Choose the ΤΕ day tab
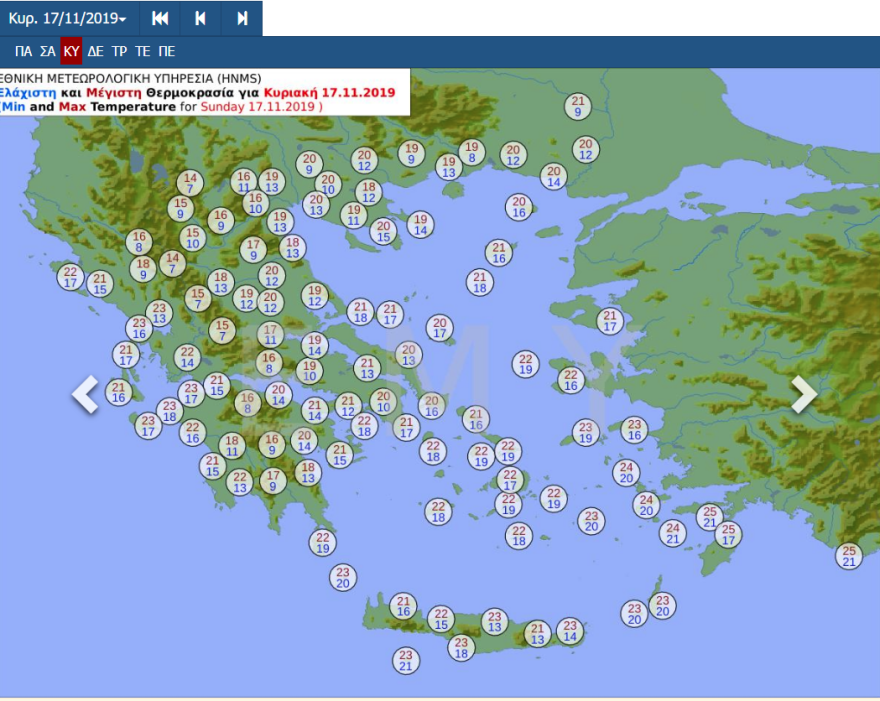Image resolution: width=880 pixels, height=701 pixels. tap(143, 52)
